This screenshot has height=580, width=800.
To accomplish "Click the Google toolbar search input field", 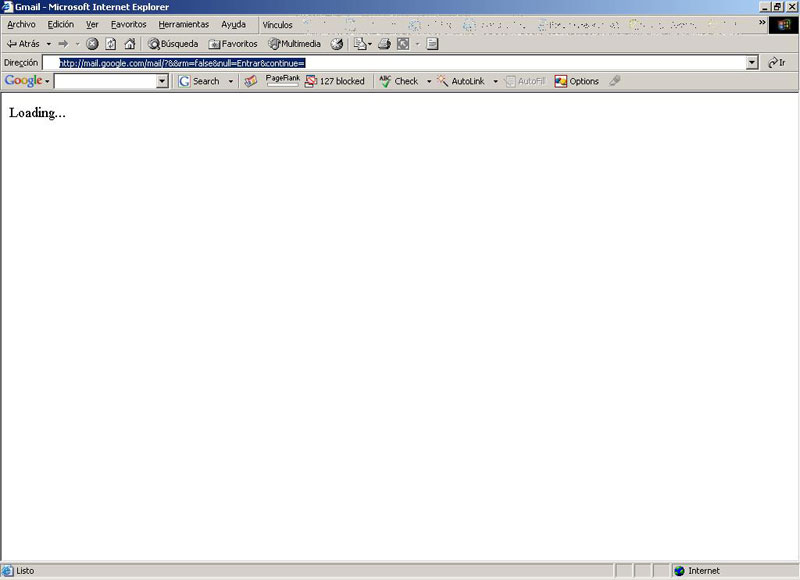I will click(105, 81).
